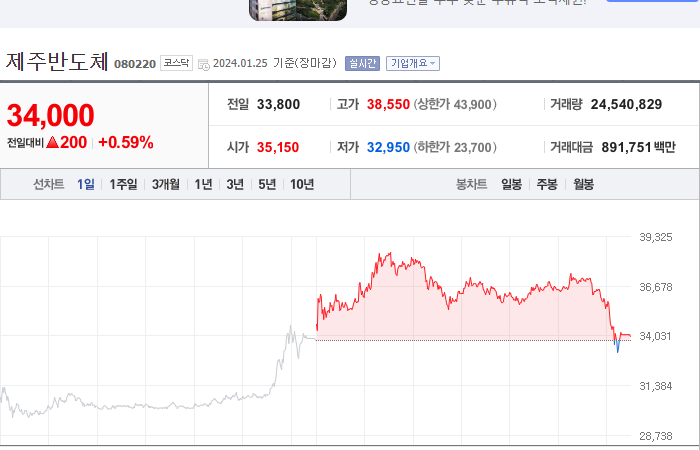Click the 상한가 43,900 text

click(x=455, y=104)
